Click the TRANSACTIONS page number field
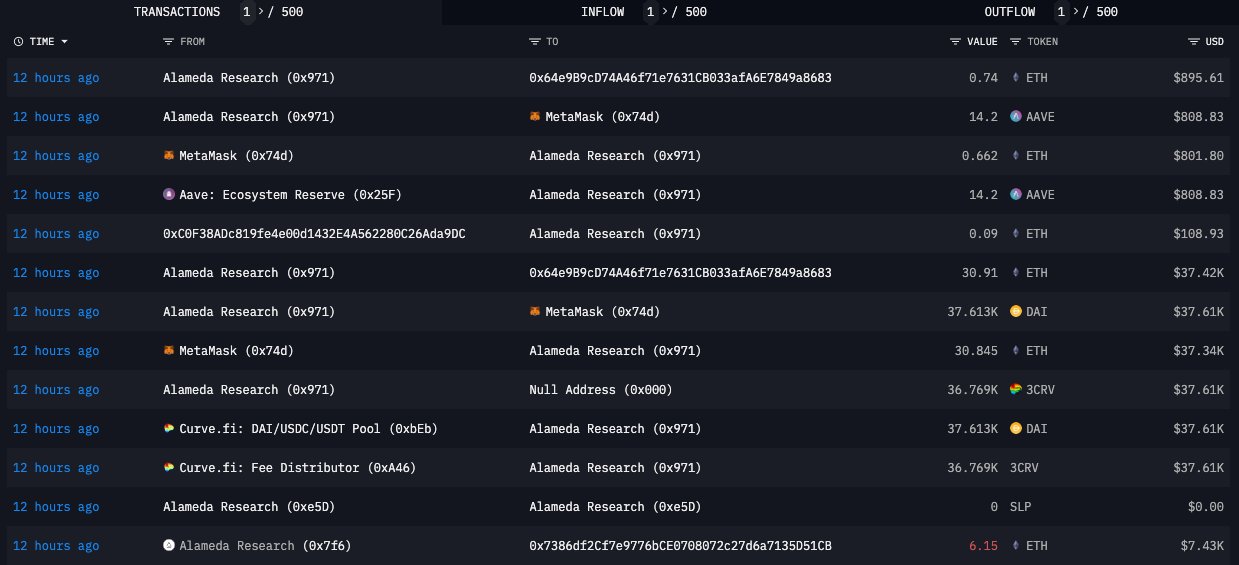The height and width of the screenshot is (565, 1239). pos(246,12)
